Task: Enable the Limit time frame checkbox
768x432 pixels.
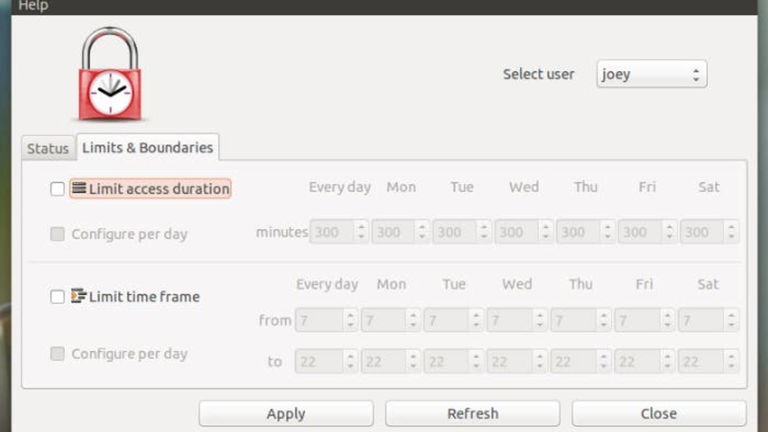Action: (57, 297)
